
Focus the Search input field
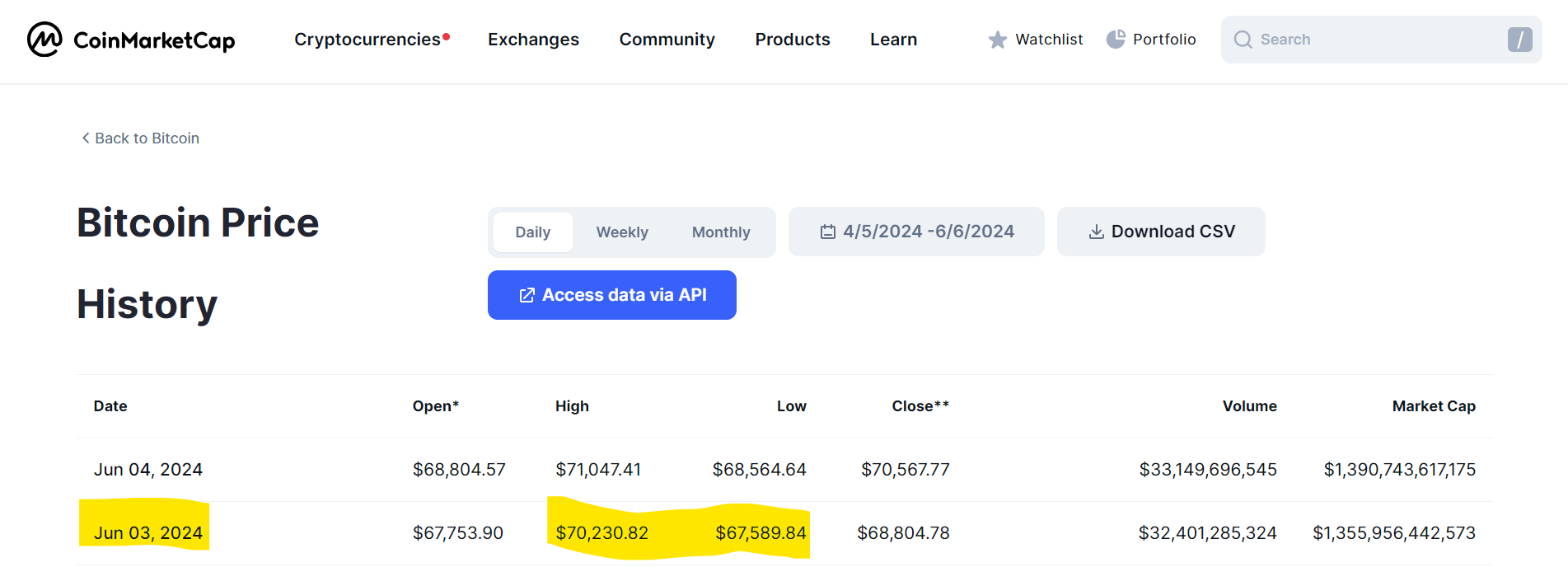click(1382, 40)
